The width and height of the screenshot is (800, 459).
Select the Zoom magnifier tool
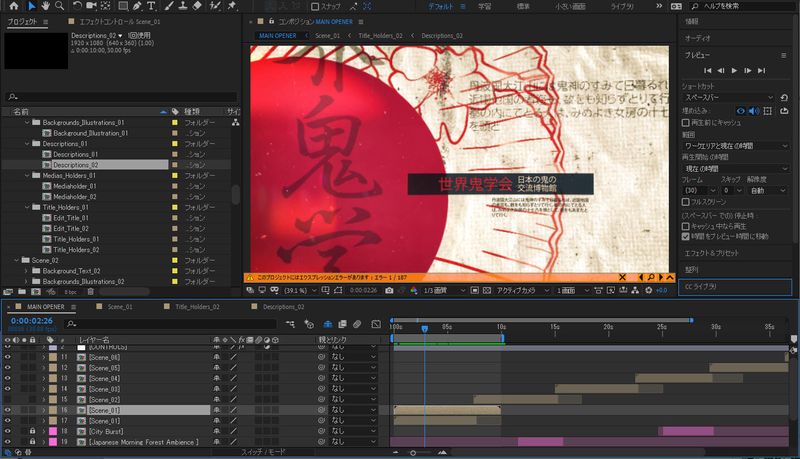(61, 6)
